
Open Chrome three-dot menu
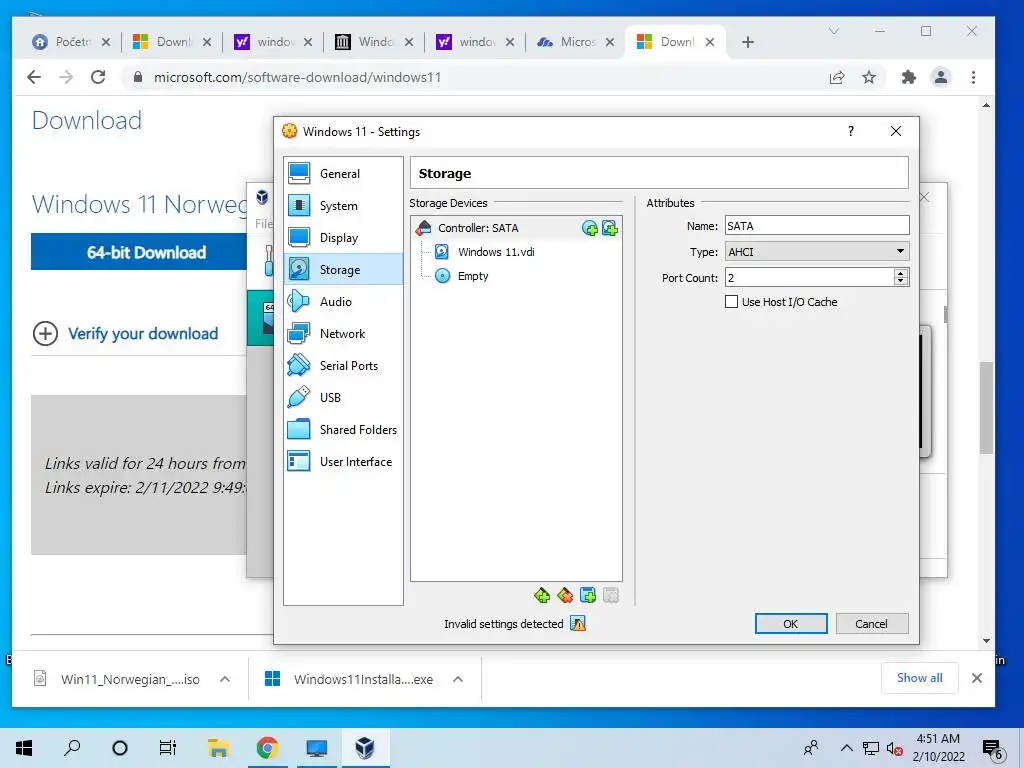(974, 77)
